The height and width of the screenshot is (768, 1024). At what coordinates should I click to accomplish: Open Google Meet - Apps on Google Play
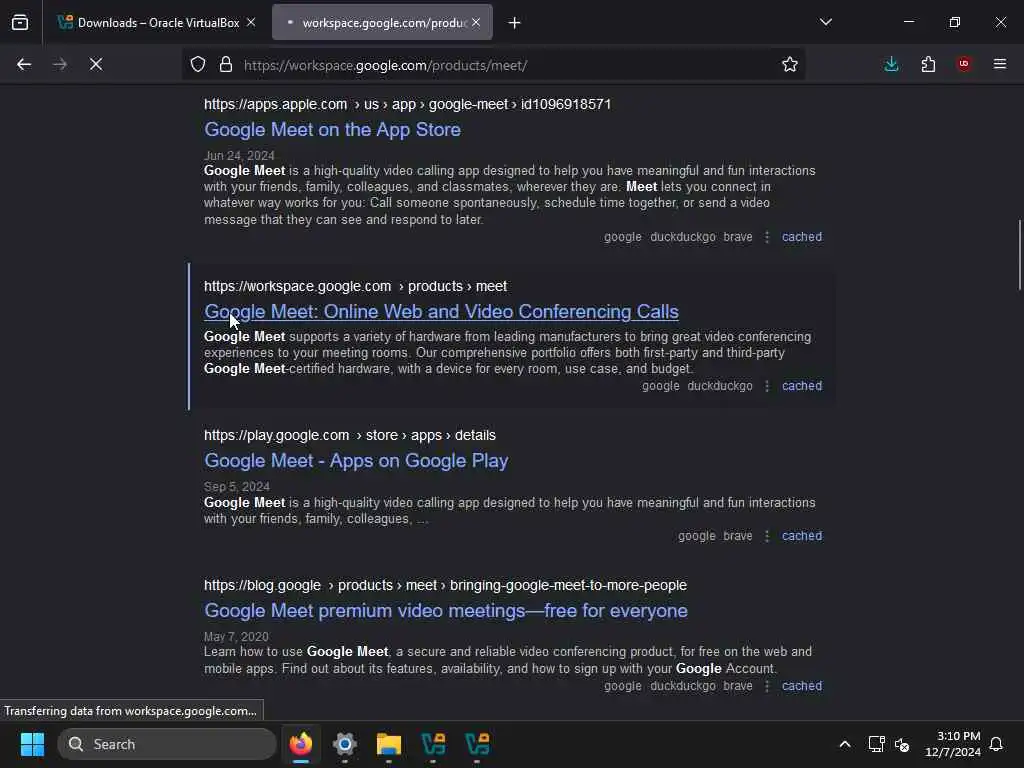[x=356, y=460]
